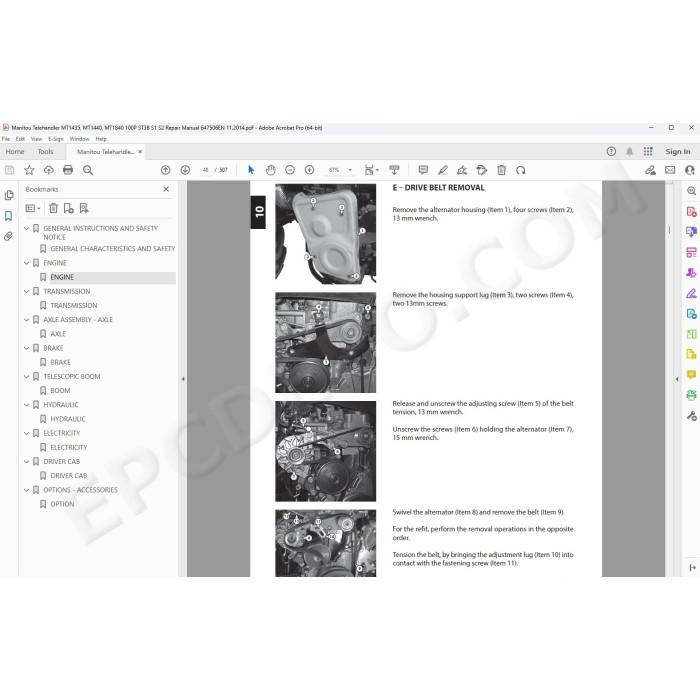The height and width of the screenshot is (700, 700).
Task: Go to next page arrow
Action: (185, 170)
